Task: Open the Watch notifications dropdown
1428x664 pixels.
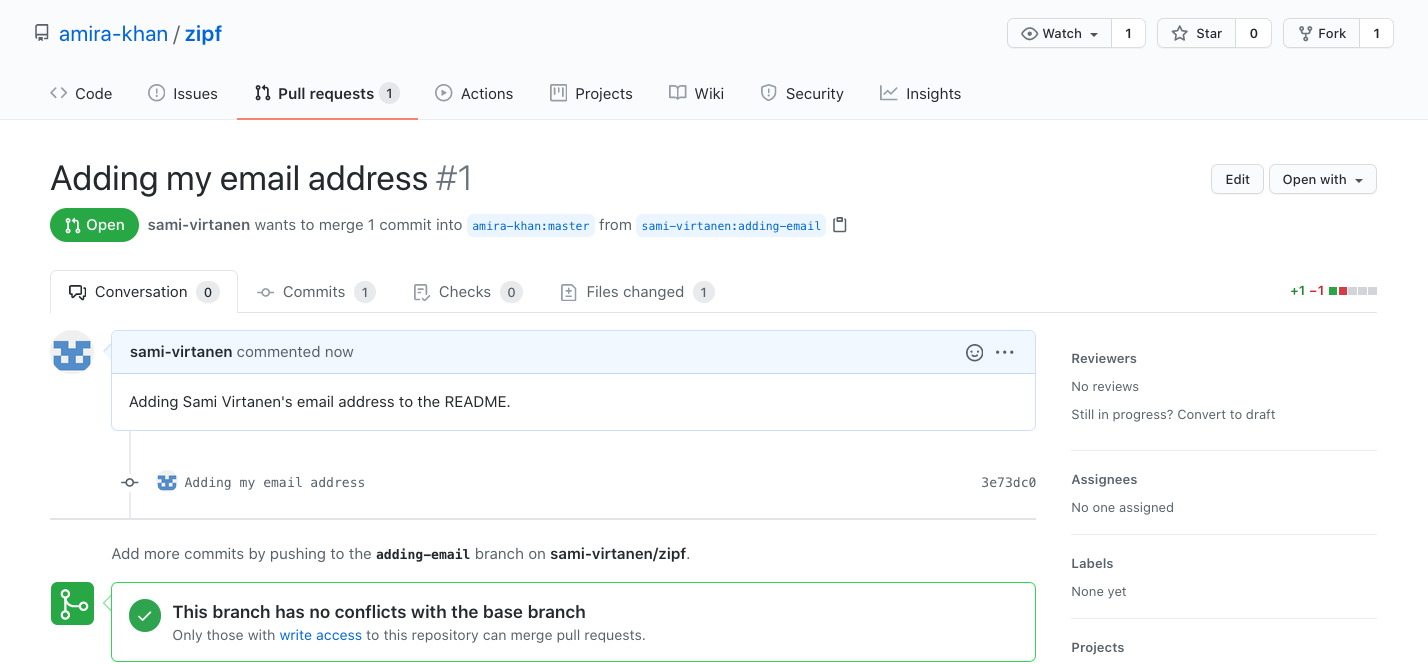Action: click(1059, 33)
